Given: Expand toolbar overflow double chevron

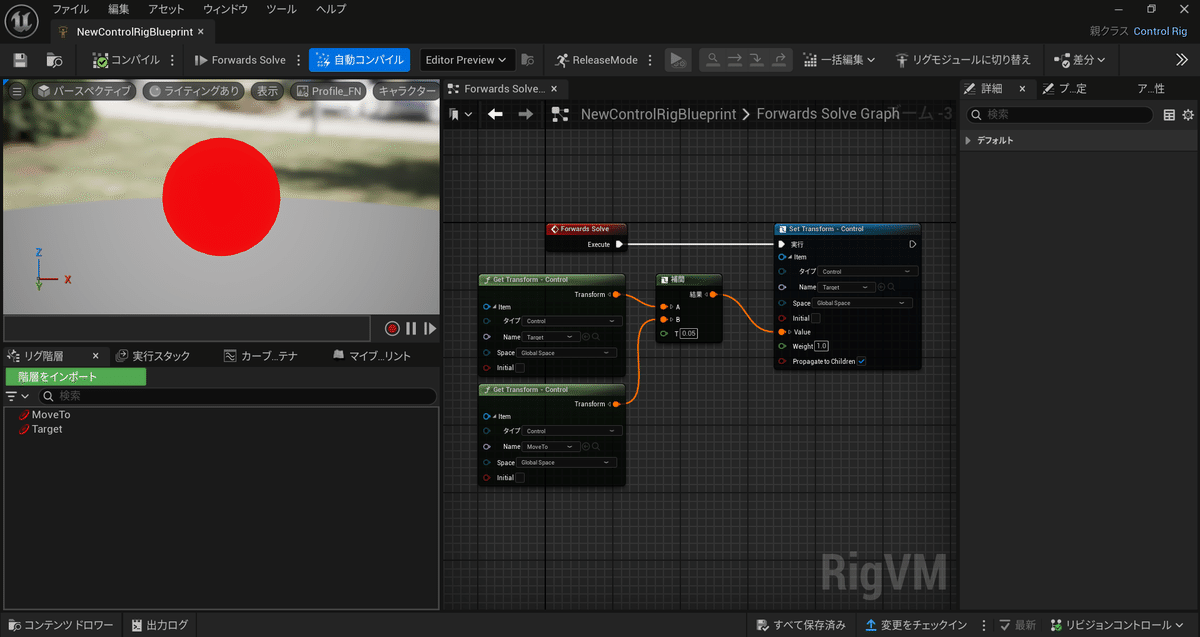Looking at the screenshot, I should [x=1181, y=60].
